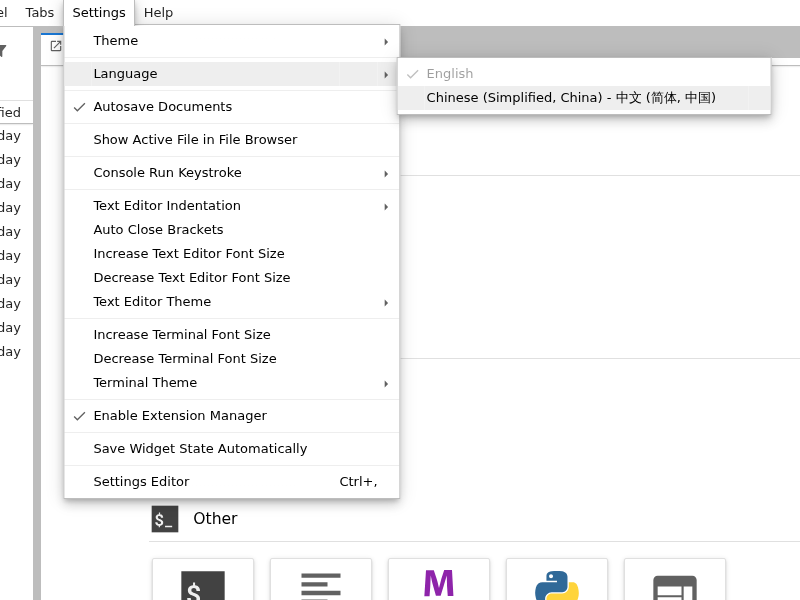Toggle Enable Extension Manager

coord(232,416)
